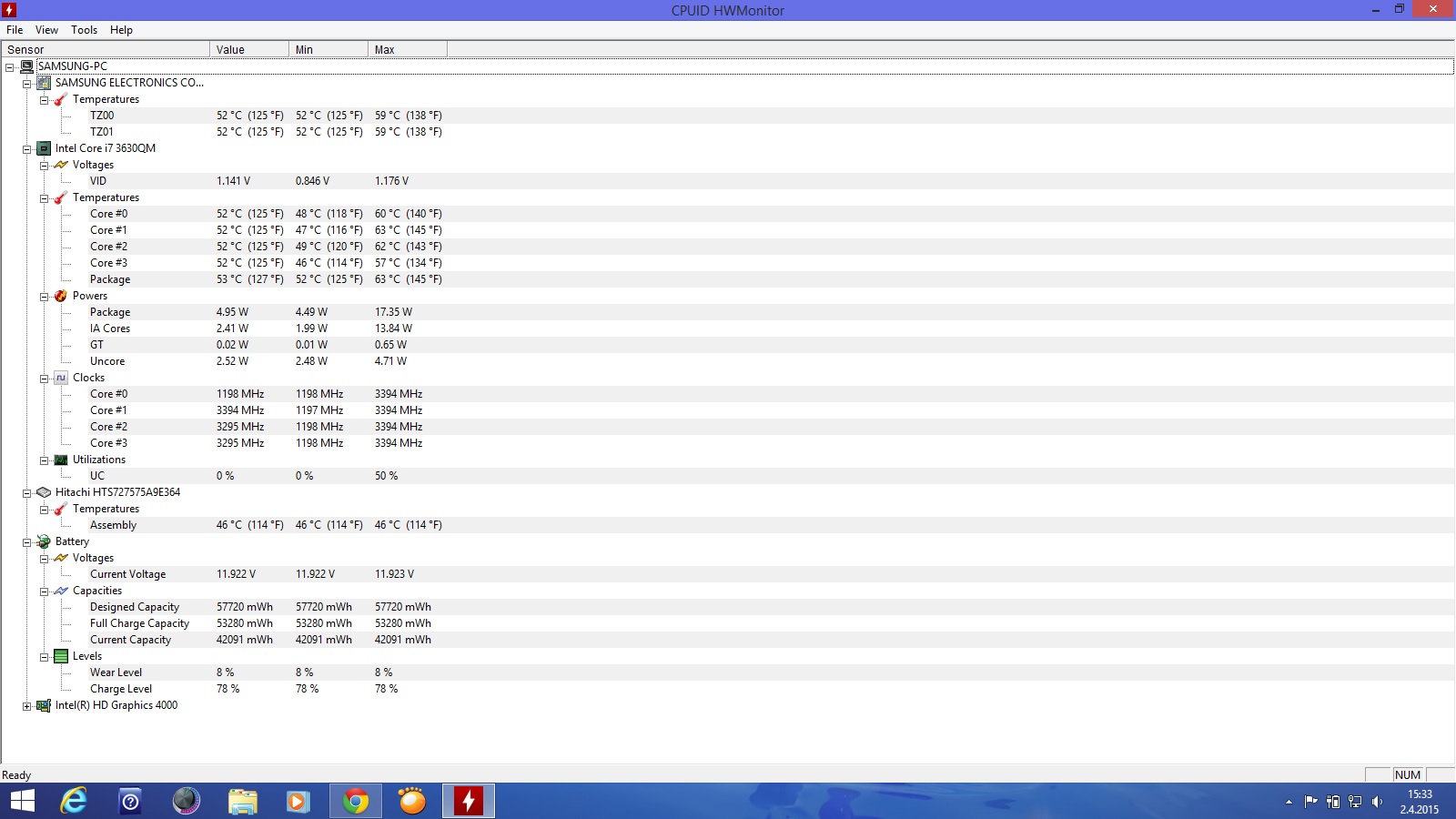Open the Help menu
Screen dimensions: 1456x819
(x=121, y=30)
